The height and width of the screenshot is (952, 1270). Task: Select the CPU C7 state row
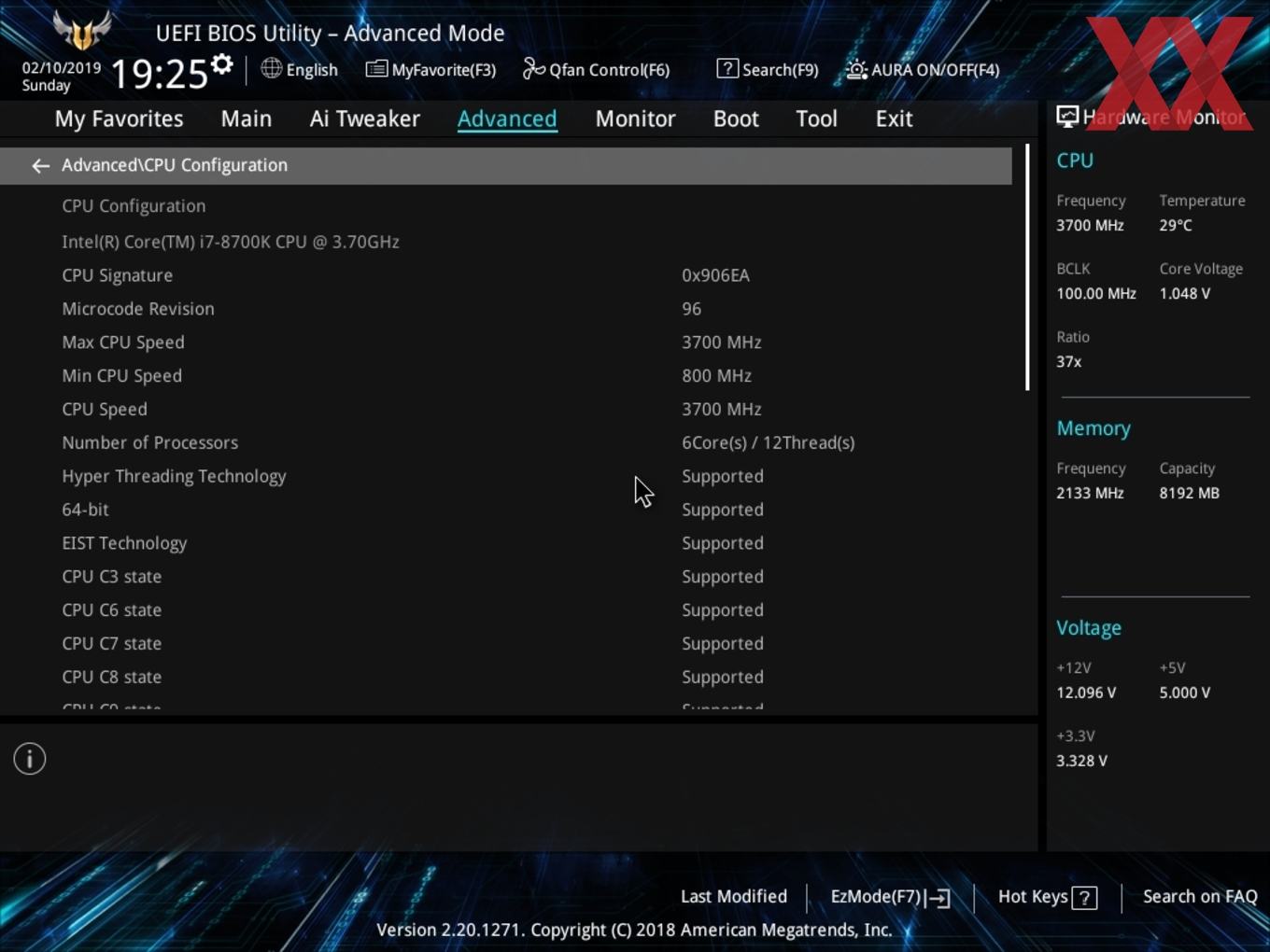click(x=506, y=645)
